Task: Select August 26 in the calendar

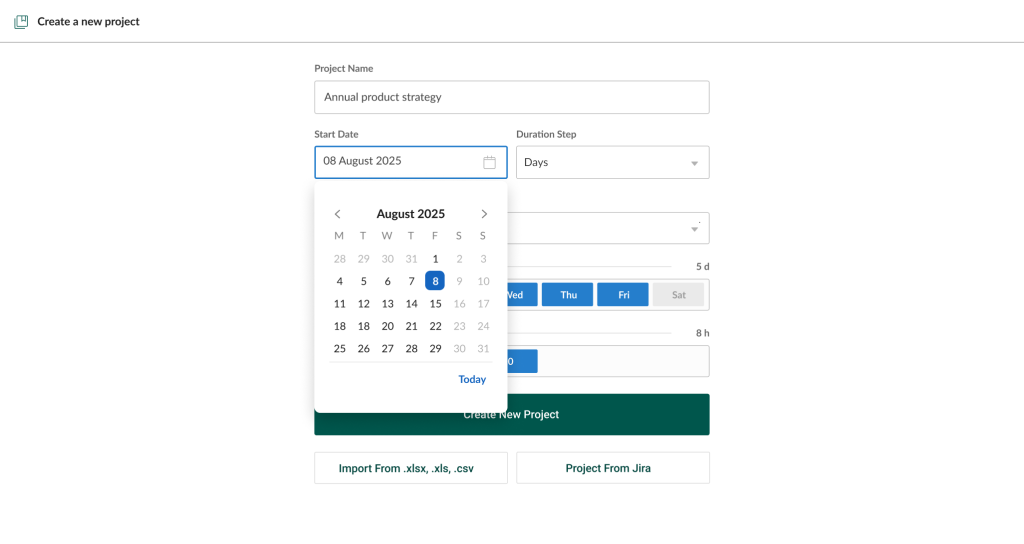Action: (364, 349)
